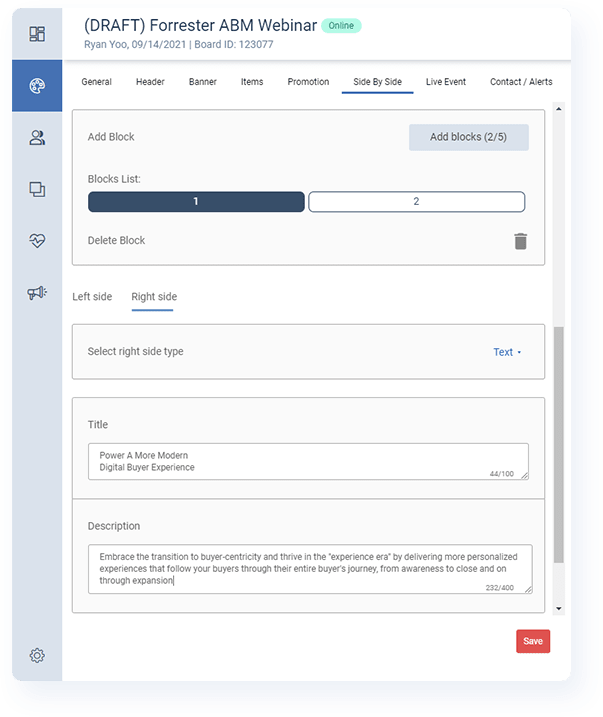
Task: Click the trash icon to delete block
Action: tap(520, 241)
